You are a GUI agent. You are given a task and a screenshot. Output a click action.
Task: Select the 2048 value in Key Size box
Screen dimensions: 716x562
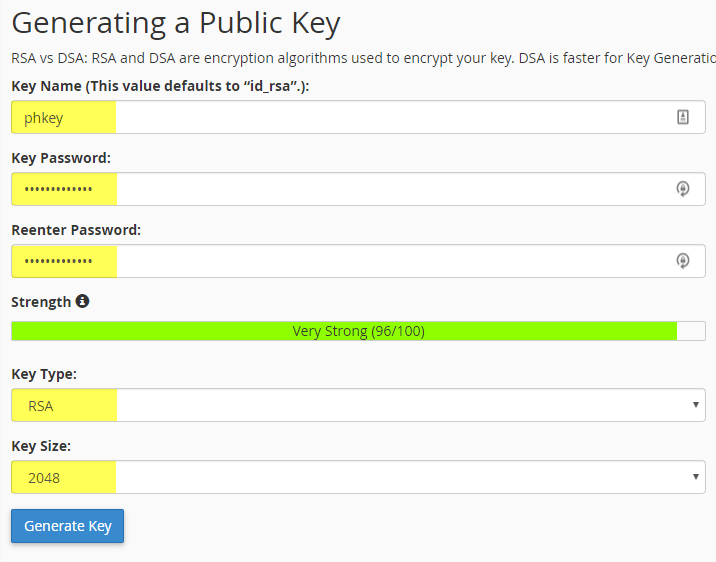[44, 478]
